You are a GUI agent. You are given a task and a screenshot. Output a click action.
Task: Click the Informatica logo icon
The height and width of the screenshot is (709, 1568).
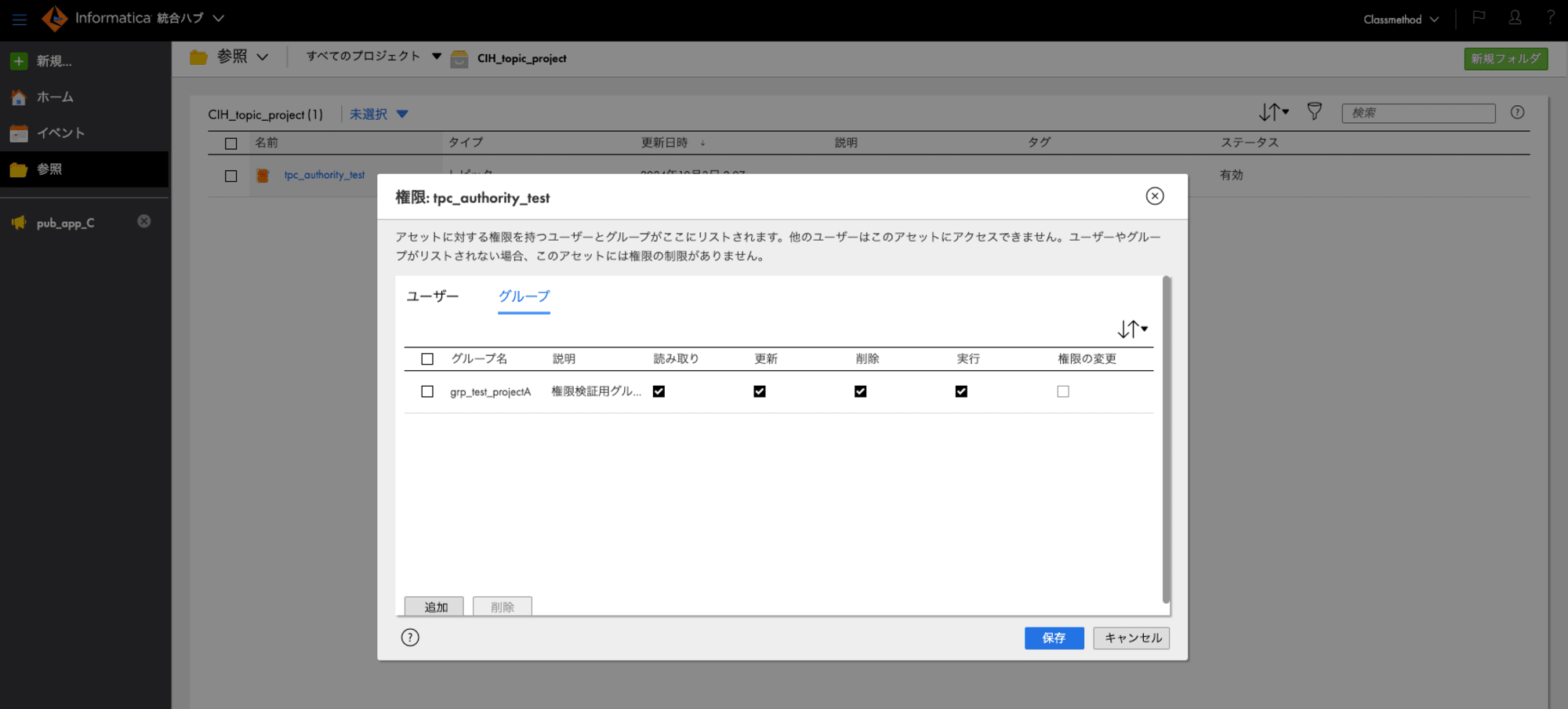tap(55, 18)
